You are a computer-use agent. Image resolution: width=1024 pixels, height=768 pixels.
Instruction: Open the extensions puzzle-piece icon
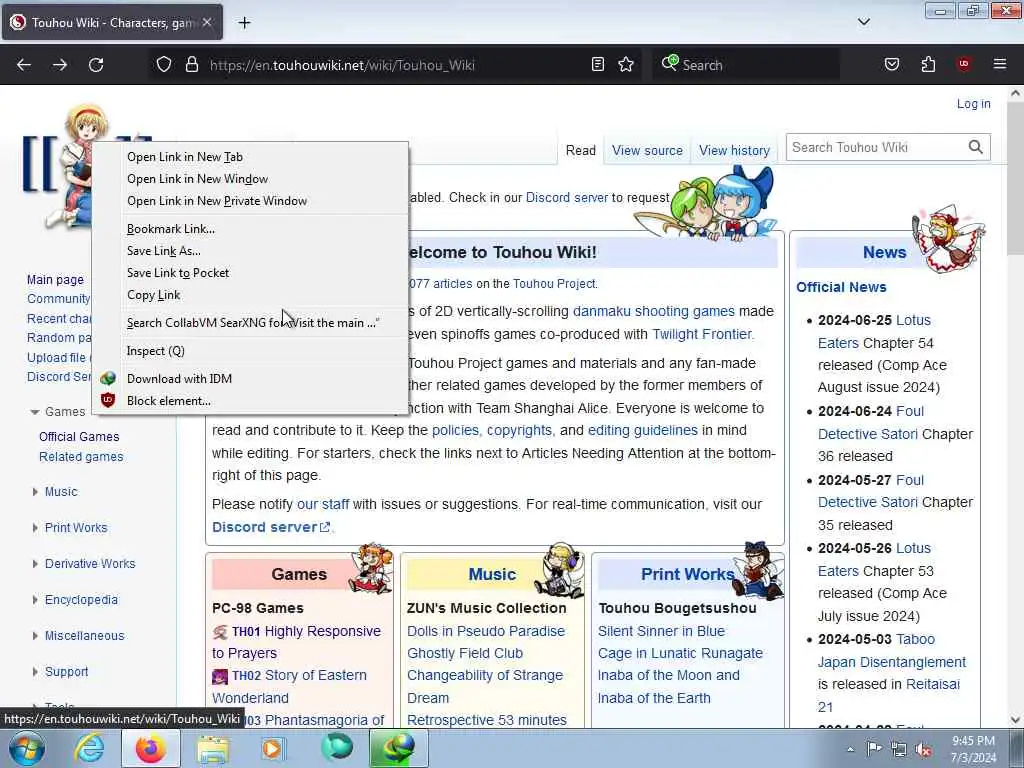928,65
